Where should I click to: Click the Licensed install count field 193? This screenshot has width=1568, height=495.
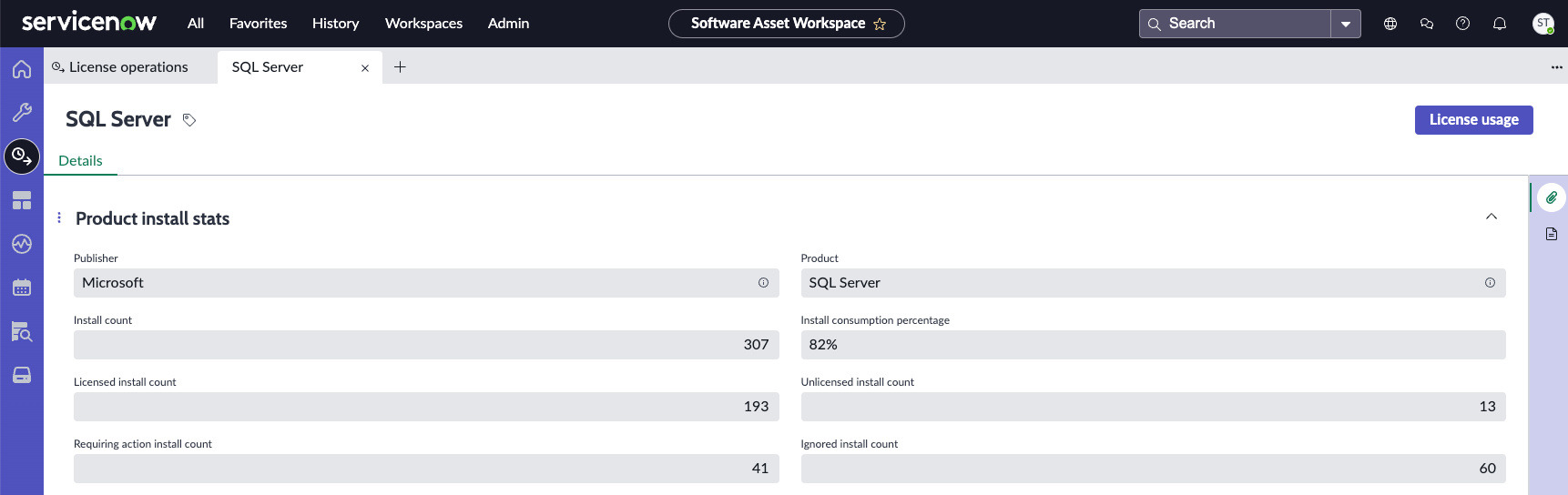[x=426, y=407]
